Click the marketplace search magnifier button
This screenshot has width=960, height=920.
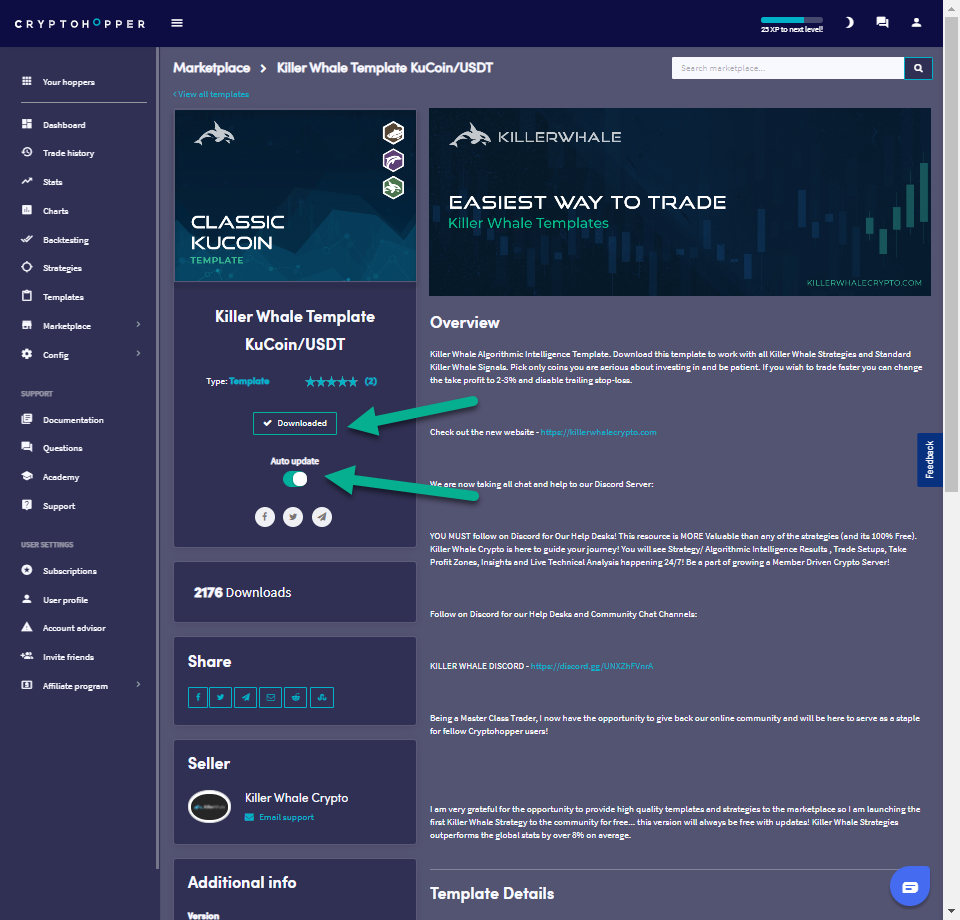[918, 68]
